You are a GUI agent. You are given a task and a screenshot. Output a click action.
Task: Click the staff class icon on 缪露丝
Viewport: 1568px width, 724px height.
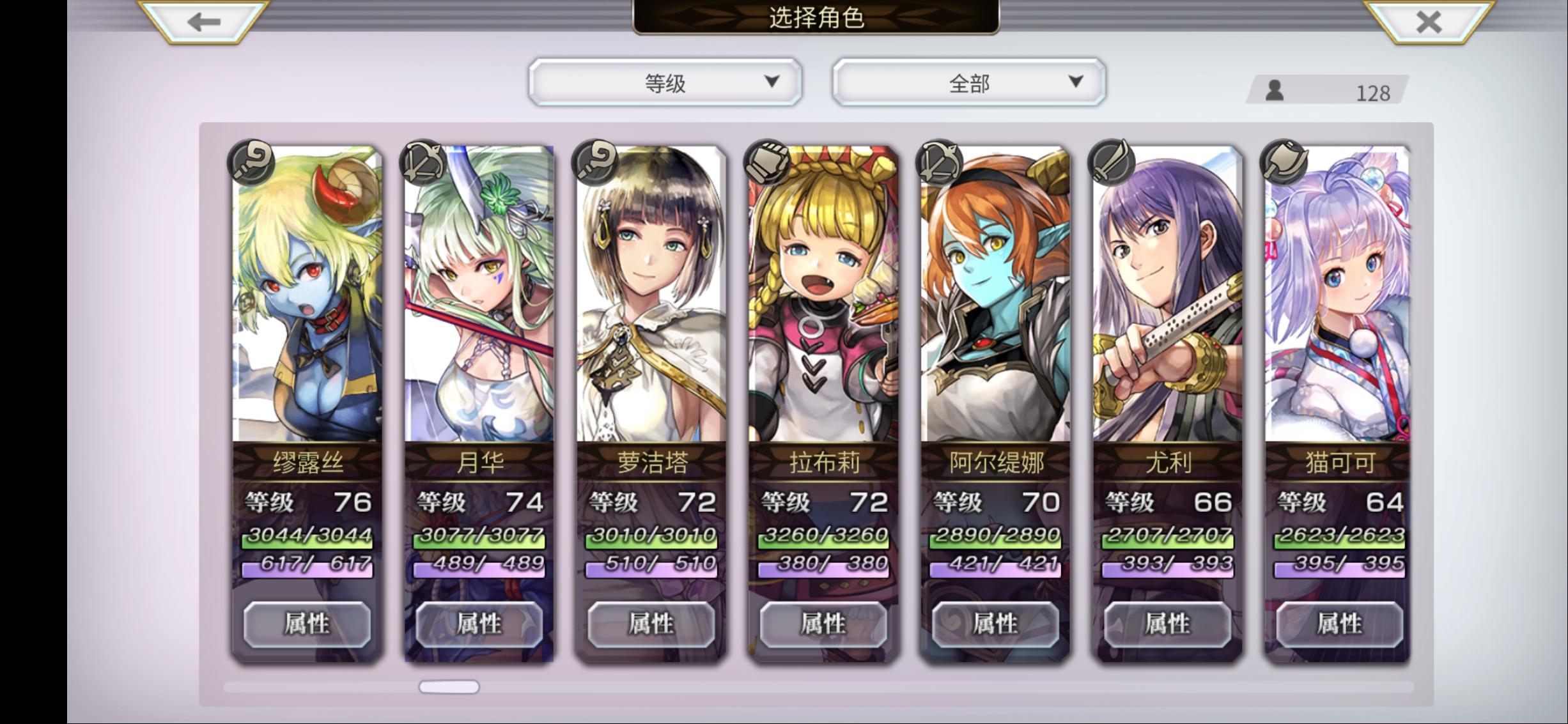[251, 163]
